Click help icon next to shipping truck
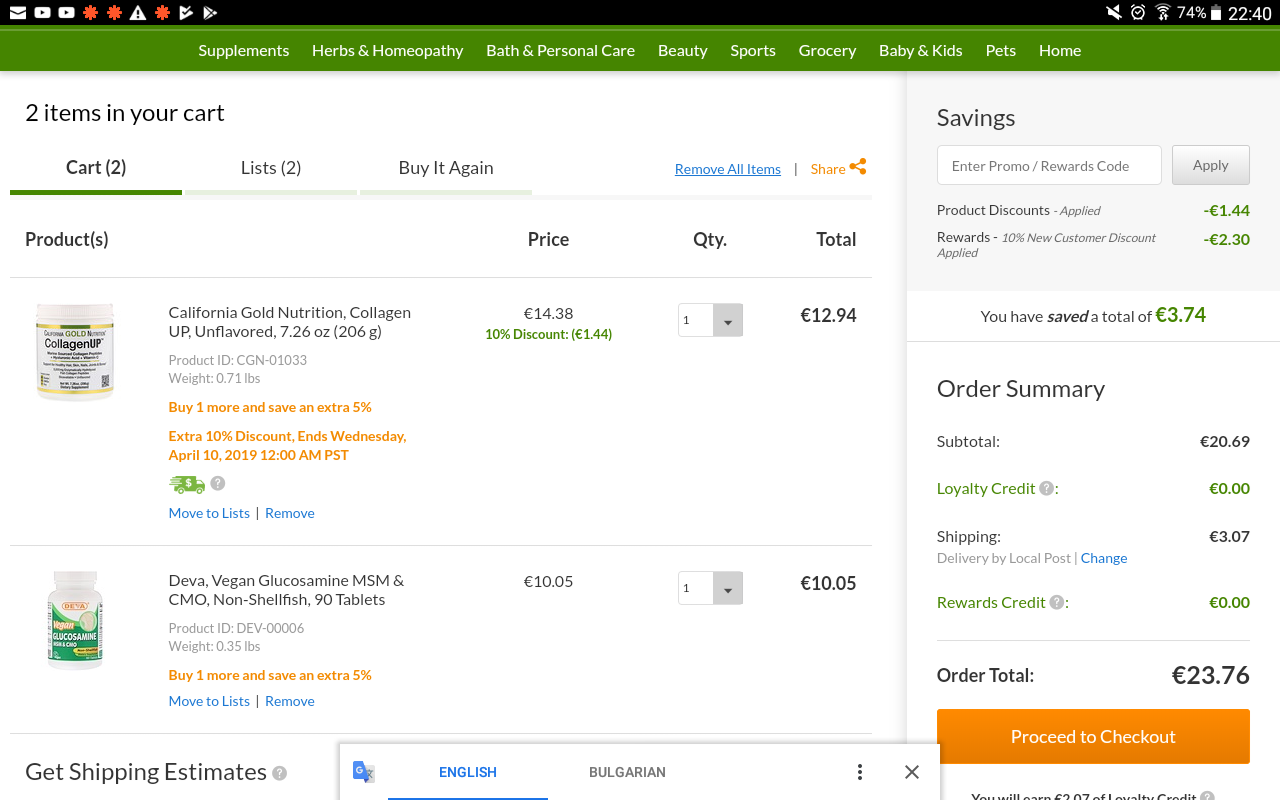The image size is (1280, 800). tap(218, 483)
